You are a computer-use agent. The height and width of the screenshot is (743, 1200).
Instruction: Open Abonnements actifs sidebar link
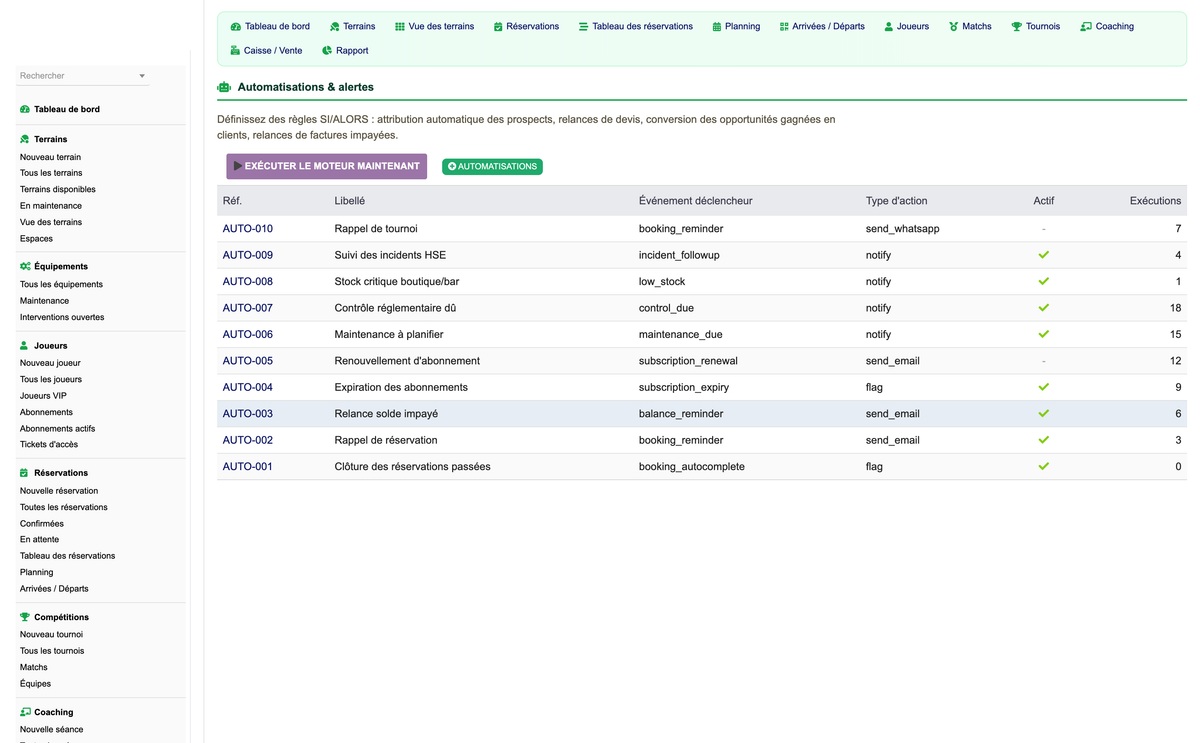(x=57, y=429)
